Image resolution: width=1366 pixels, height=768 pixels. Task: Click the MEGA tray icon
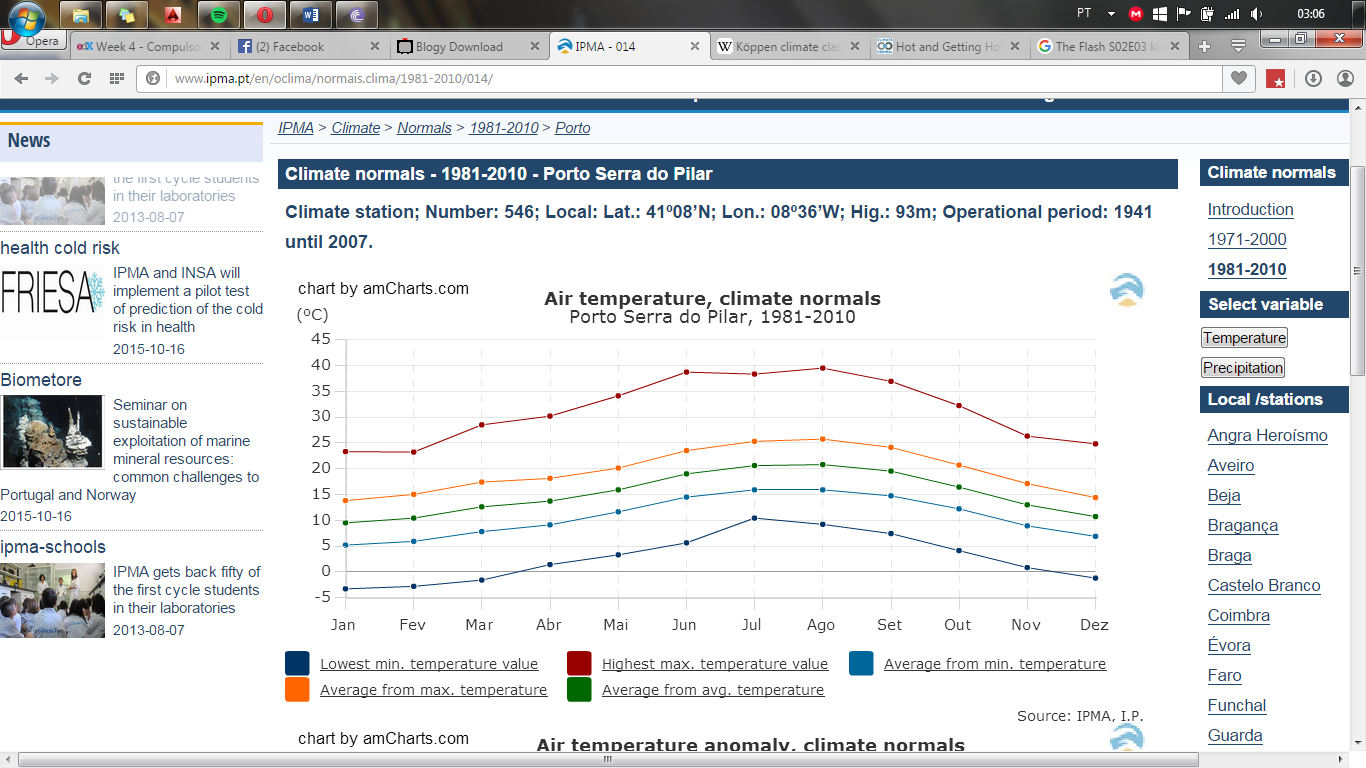[1136, 14]
